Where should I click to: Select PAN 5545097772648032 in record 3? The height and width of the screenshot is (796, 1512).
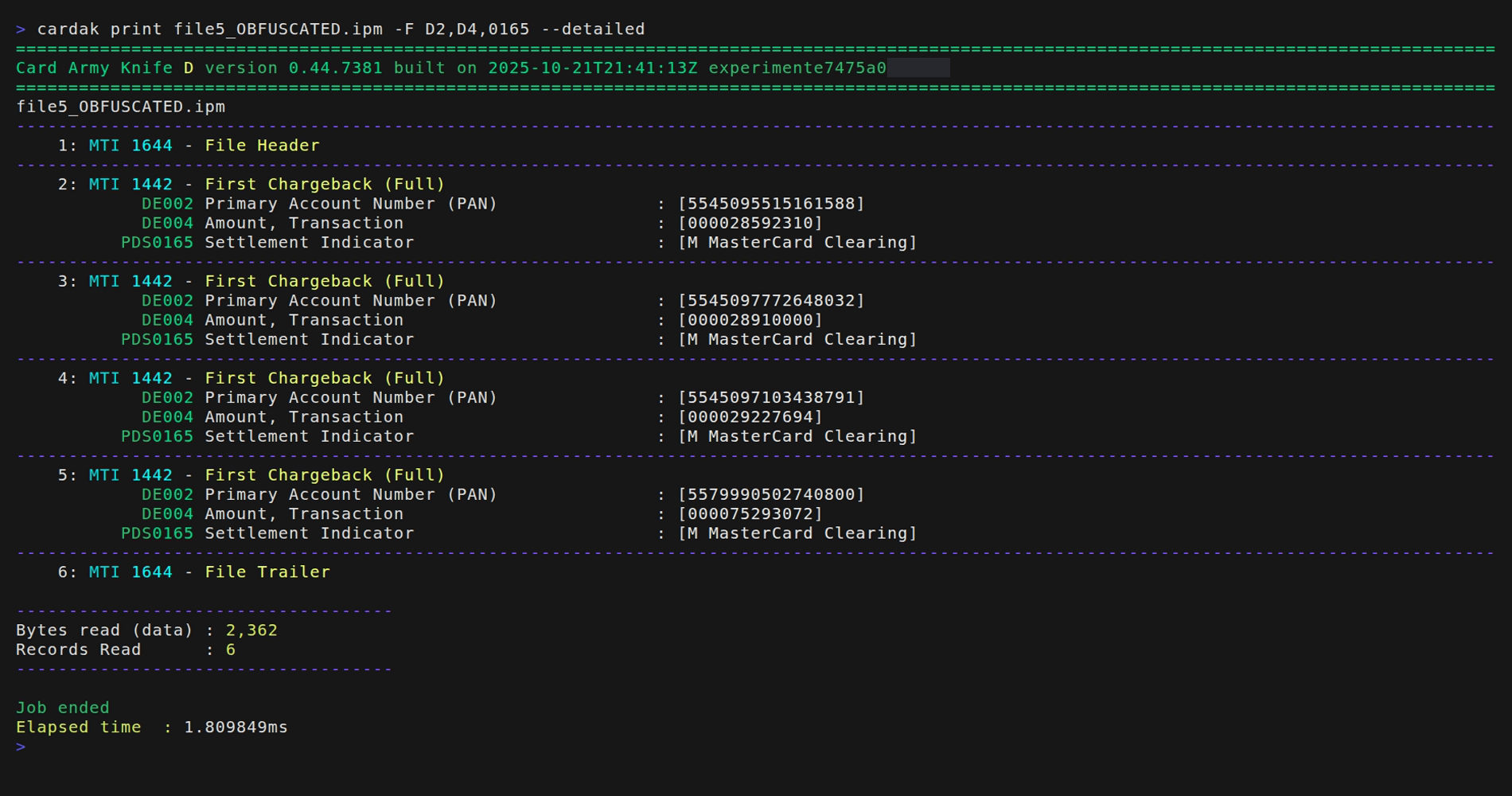770,300
